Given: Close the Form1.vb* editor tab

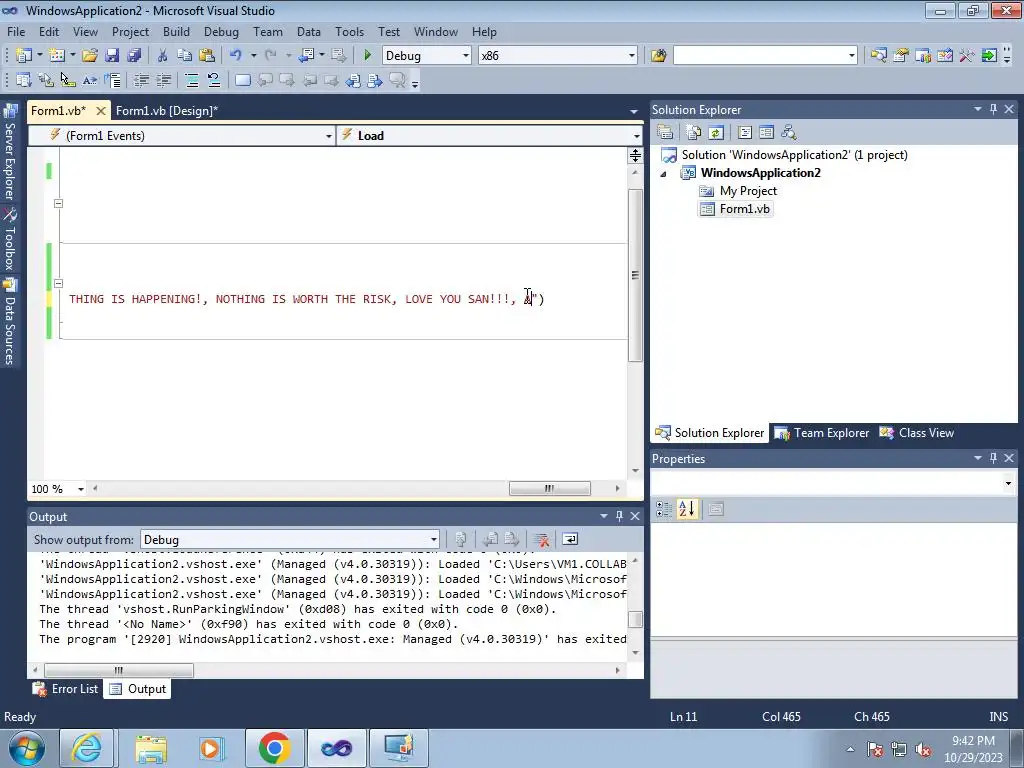Looking at the screenshot, I should [x=101, y=110].
